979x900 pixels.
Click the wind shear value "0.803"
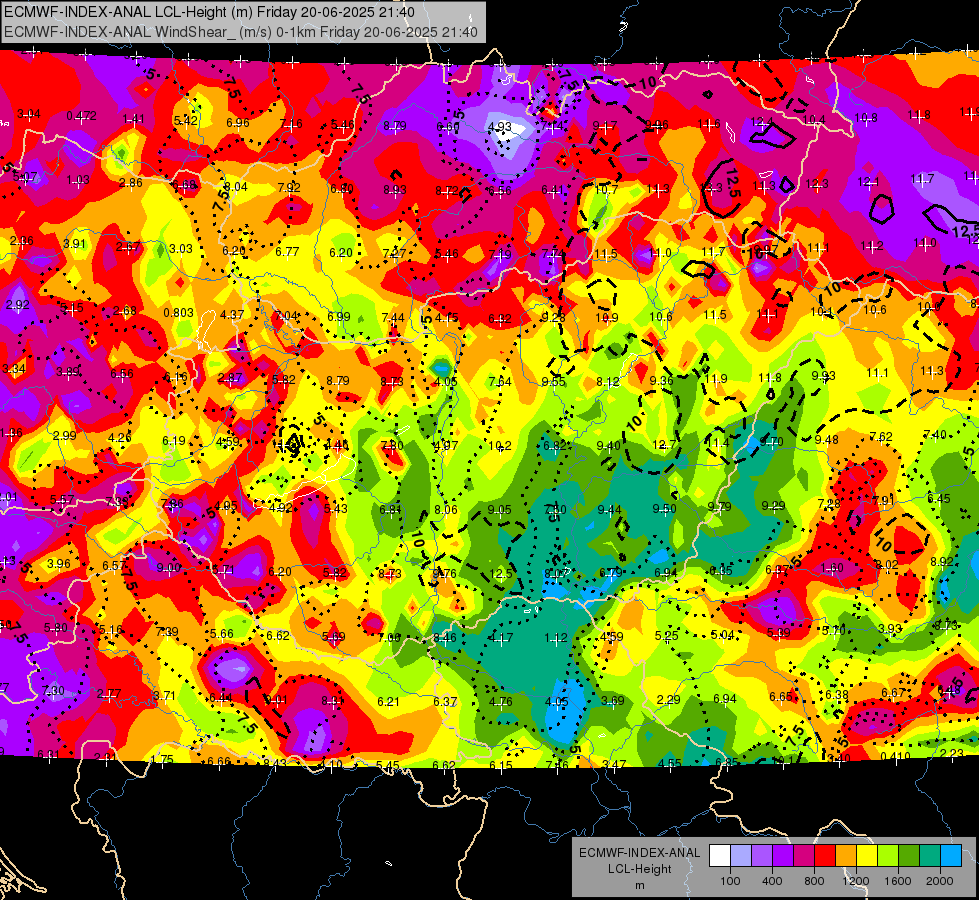(179, 312)
